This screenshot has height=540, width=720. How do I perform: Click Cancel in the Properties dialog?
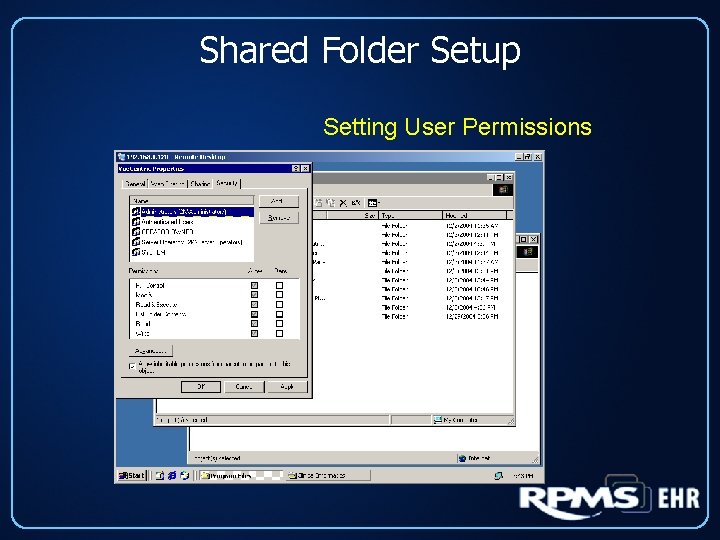[244, 387]
